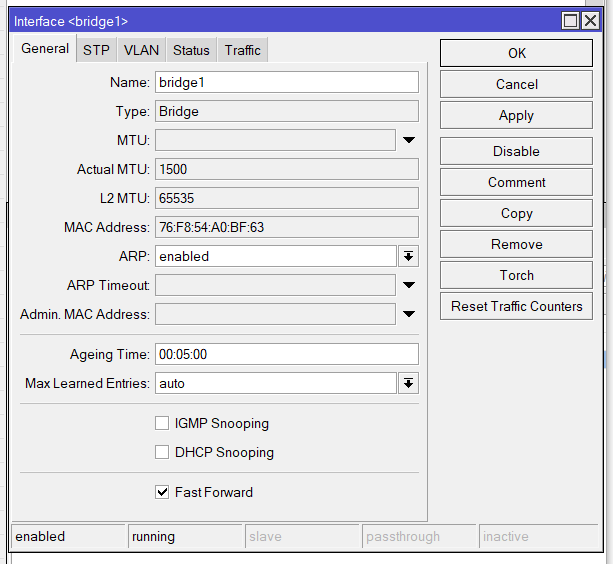Click the 'inactive' status bar entry
Image resolution: width=613 pixels, height=564 pixels.
coord(539,536)
